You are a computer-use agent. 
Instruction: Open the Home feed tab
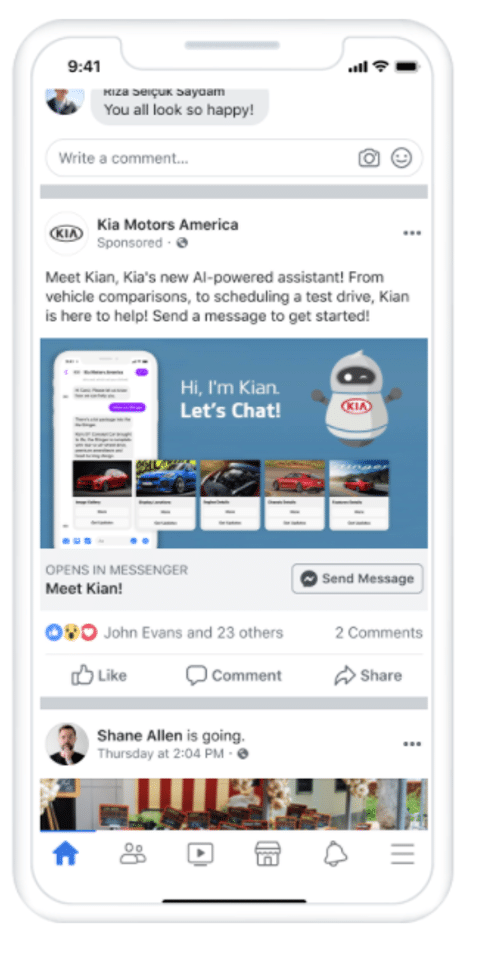pos(65,854)
